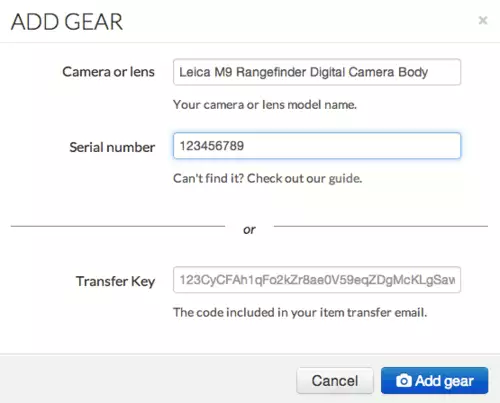Click the "Serial number" field label
The height and width of the screenshot is (403, 500).
coord(112,147)
